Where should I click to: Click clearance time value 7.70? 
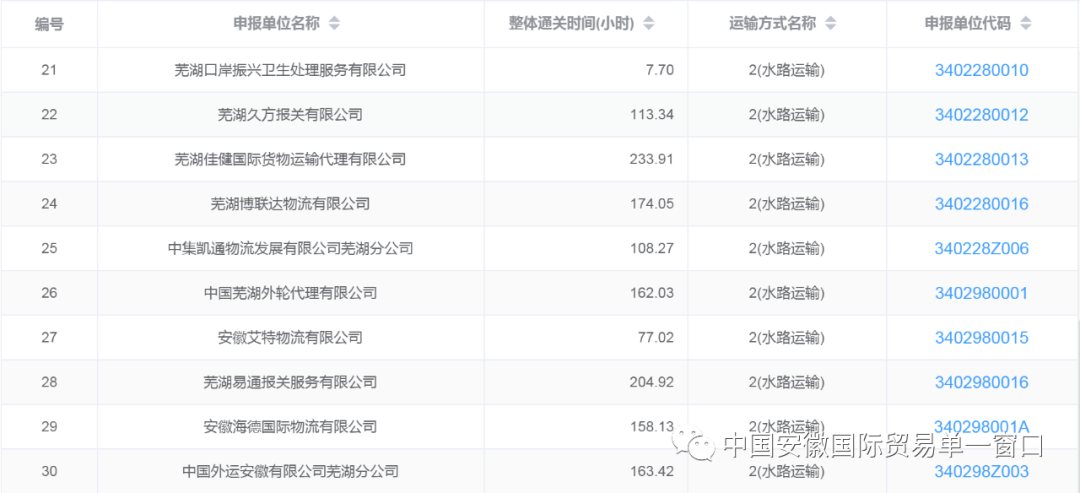click(x=659, y=70)
